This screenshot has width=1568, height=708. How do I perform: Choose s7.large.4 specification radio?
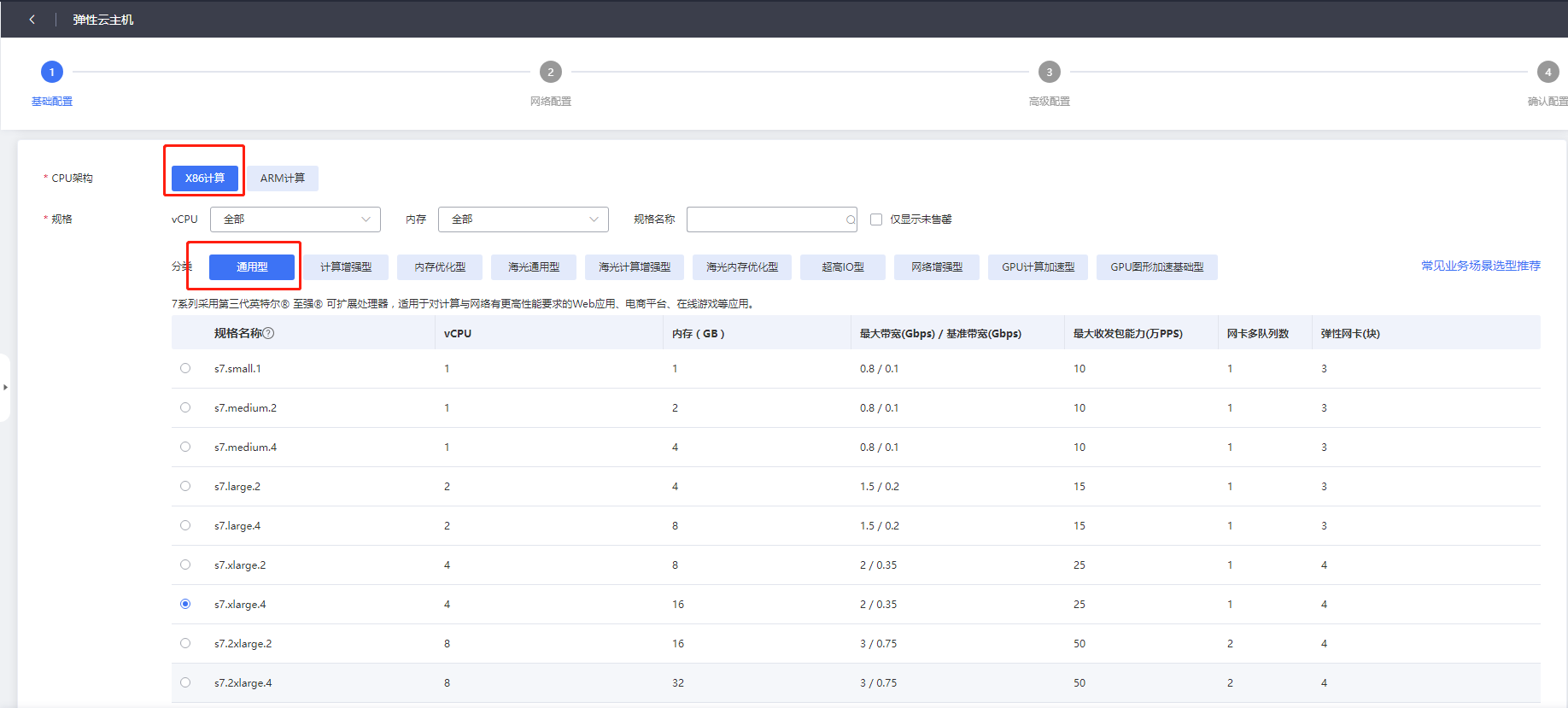(x=185, y=525)
